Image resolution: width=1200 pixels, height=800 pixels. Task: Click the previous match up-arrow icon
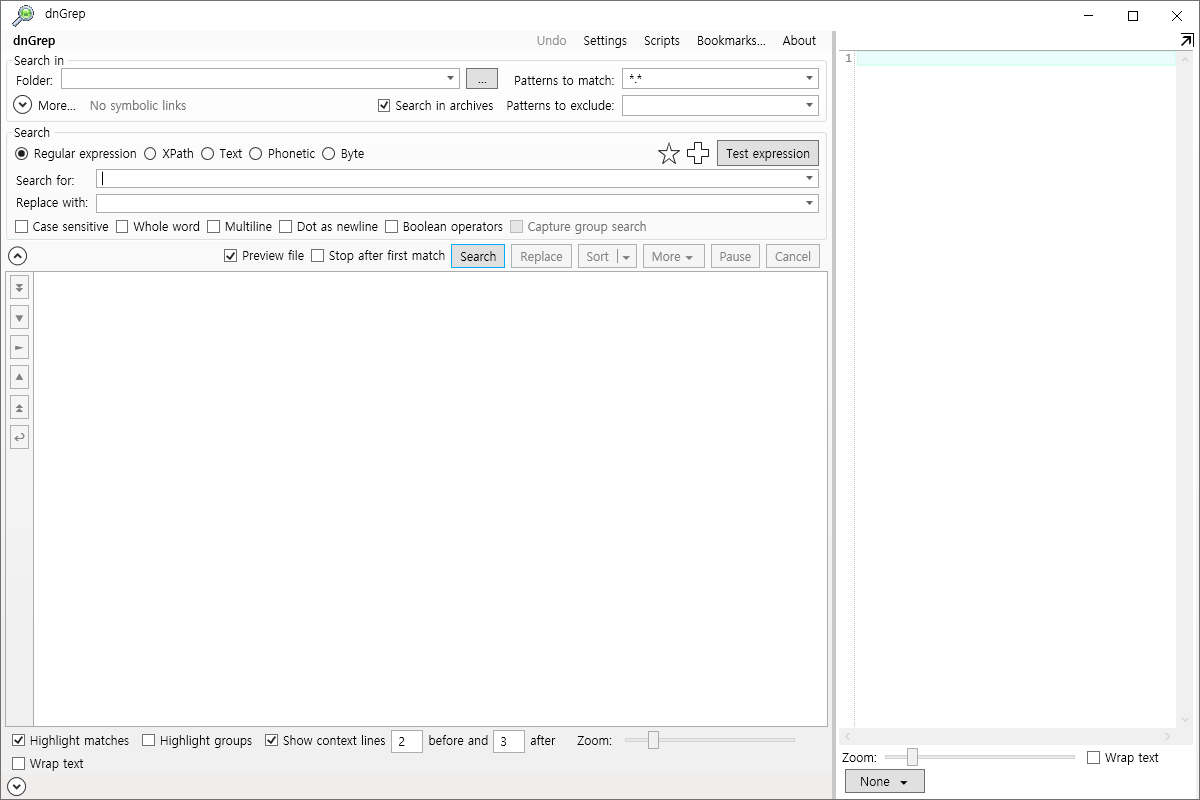coord(19,377)
